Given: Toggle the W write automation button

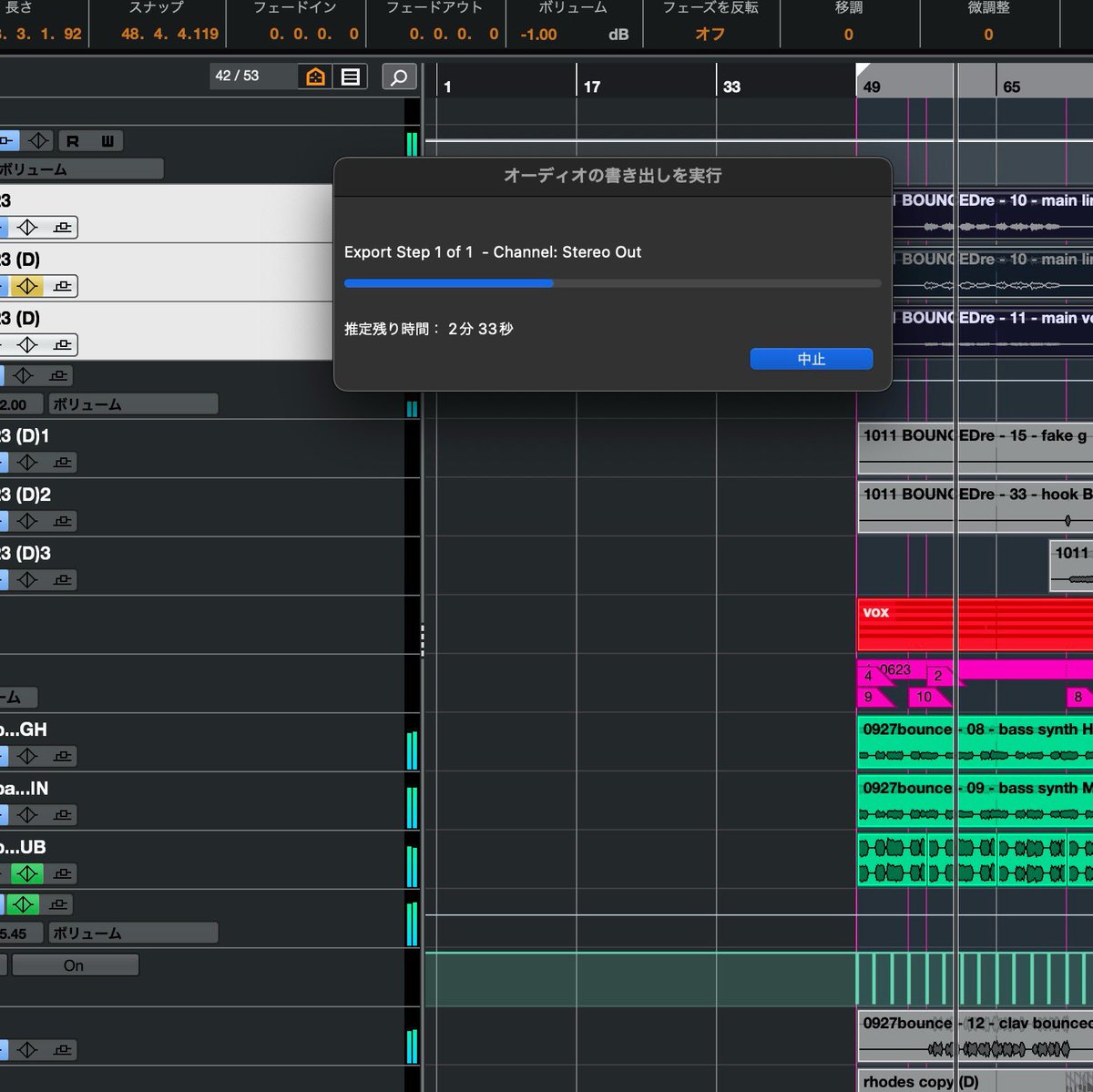Looking at the screenshot, I should pyautogui.click(x=107, y=141).
